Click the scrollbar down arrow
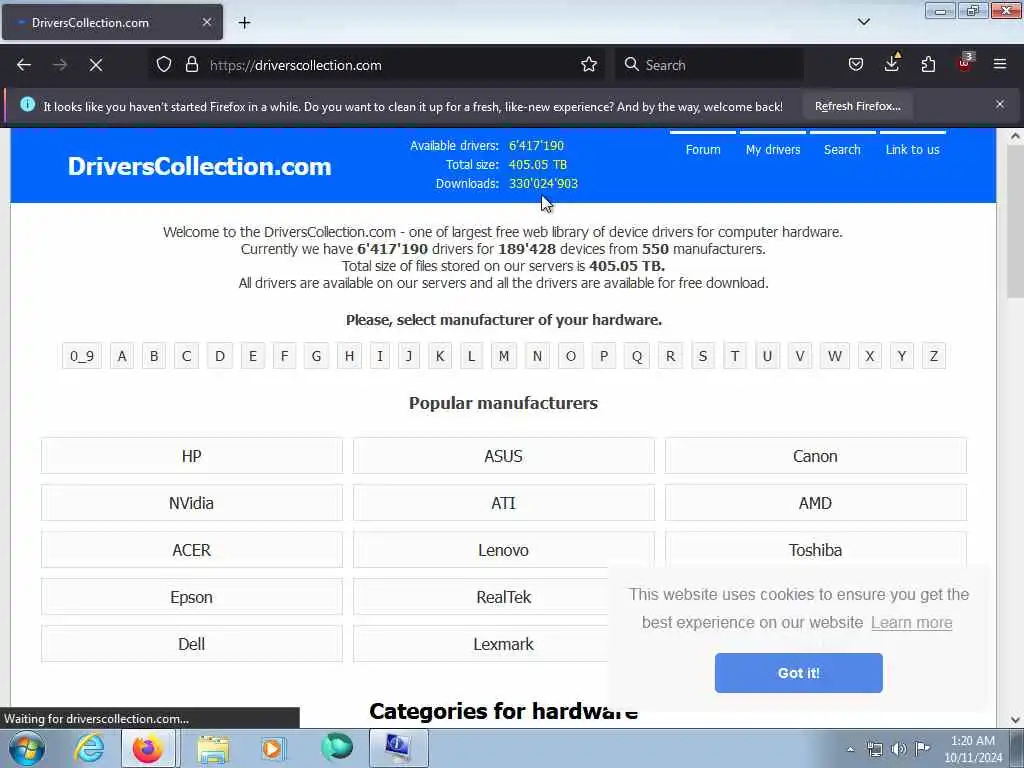Image resolution: width=1024 pixels, height=768 pixels. coord(1015,720)
